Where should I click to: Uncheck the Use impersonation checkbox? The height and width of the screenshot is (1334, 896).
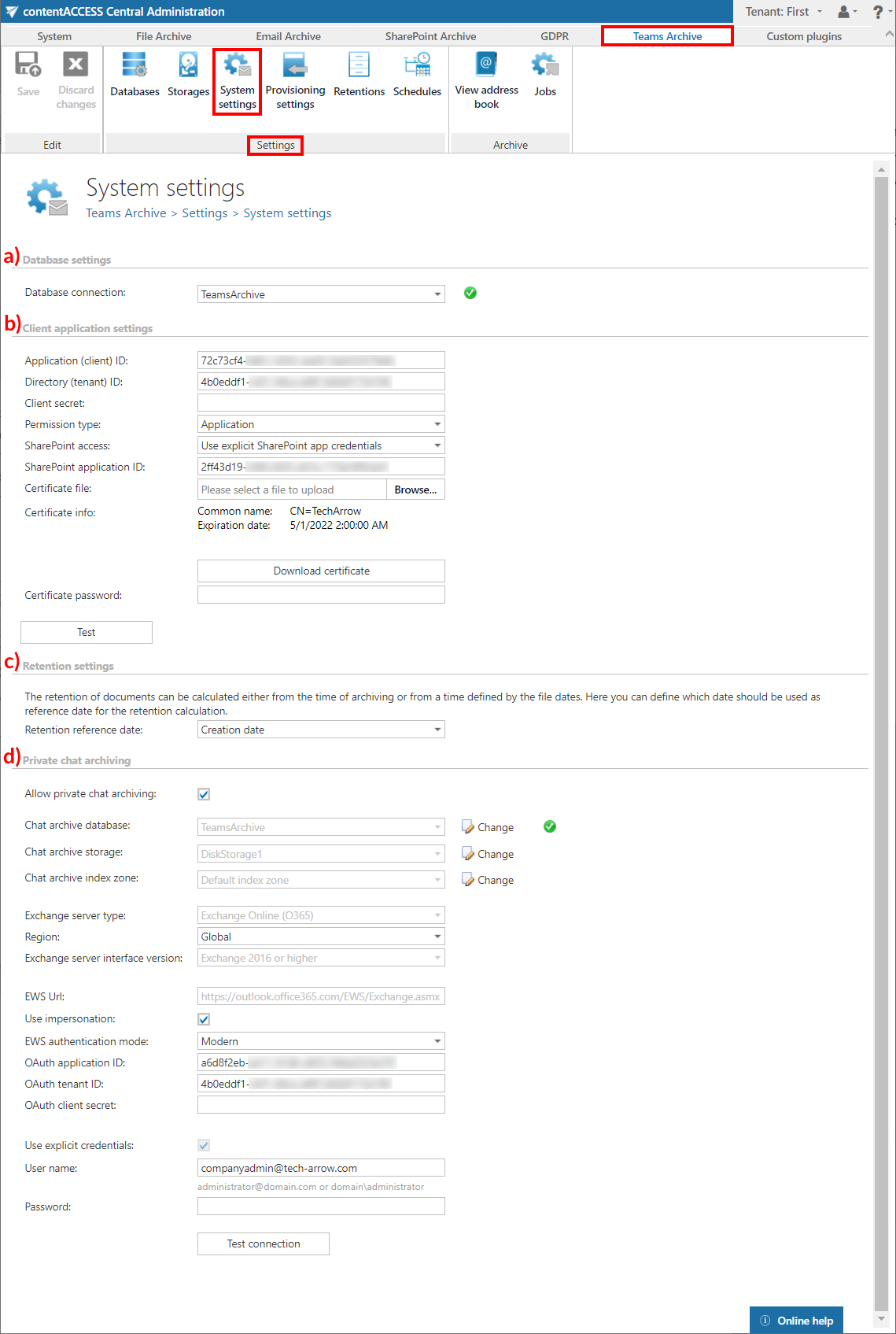click(x=204, y=1019)
